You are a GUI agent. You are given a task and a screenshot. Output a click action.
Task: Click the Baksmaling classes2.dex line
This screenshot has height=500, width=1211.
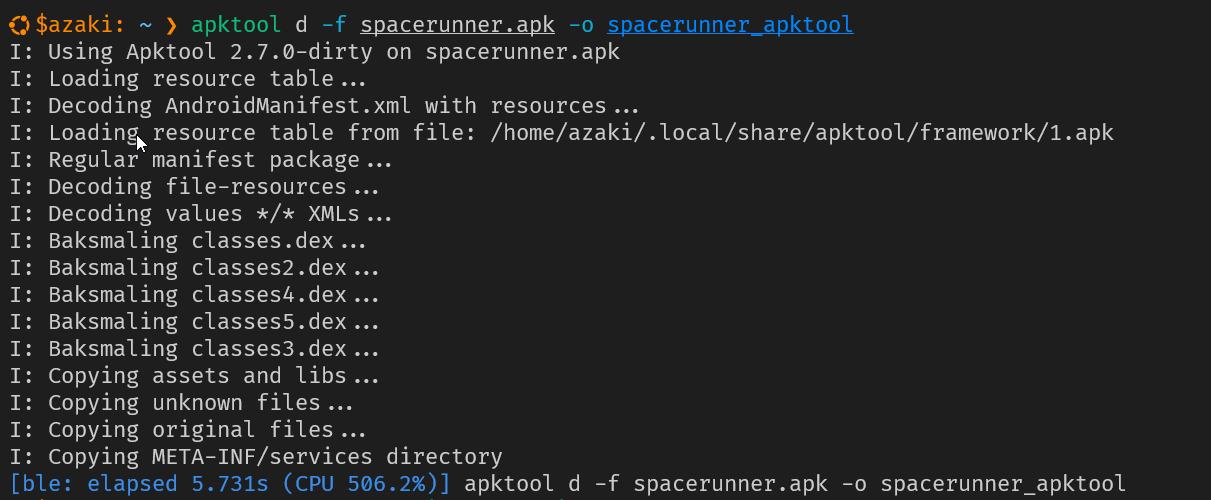(194, 268)
